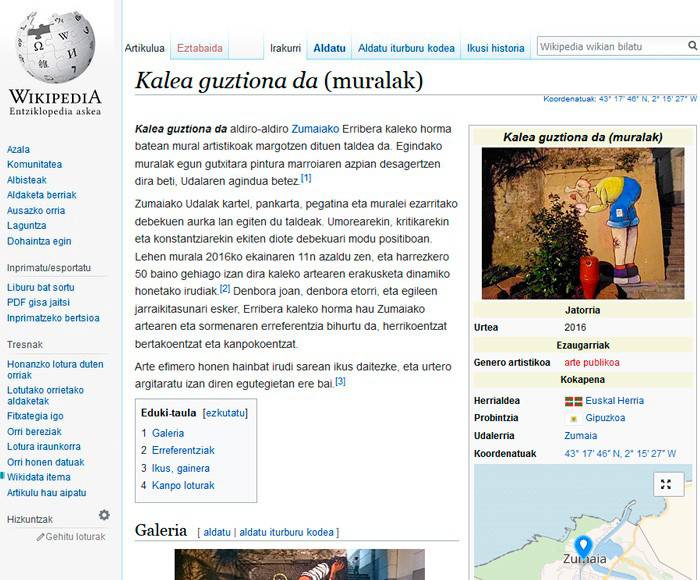Screen dimensions: 700x580
Task: Open reference footnote [3]
Action: (340, 381)
